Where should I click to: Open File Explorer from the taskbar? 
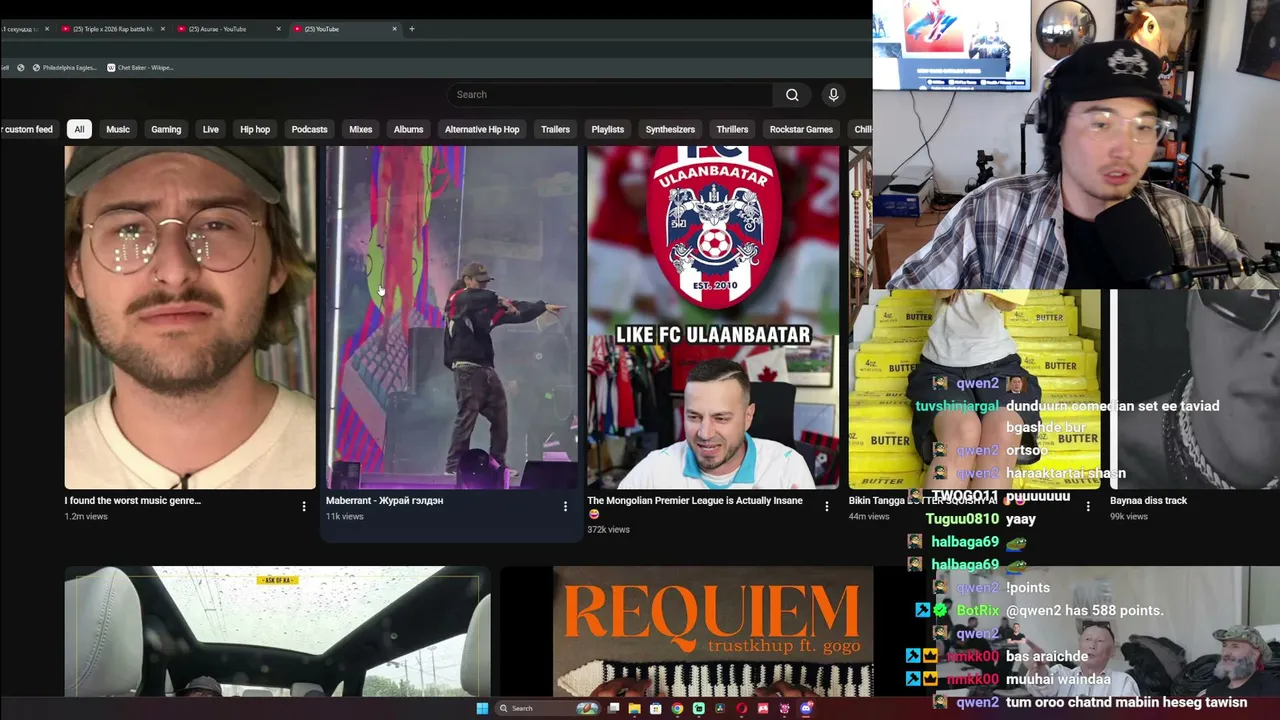634,708
